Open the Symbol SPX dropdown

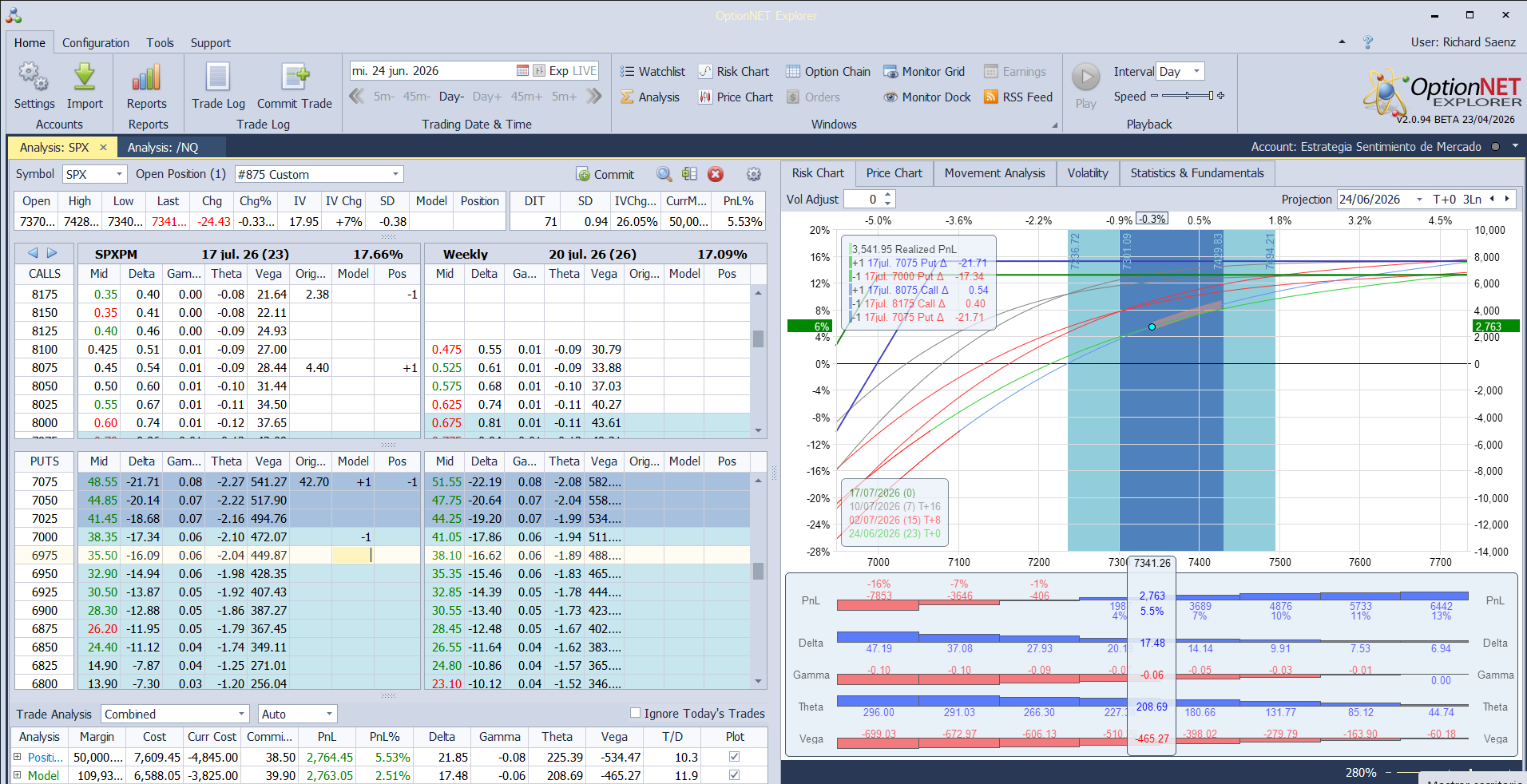tap(120, 174)
